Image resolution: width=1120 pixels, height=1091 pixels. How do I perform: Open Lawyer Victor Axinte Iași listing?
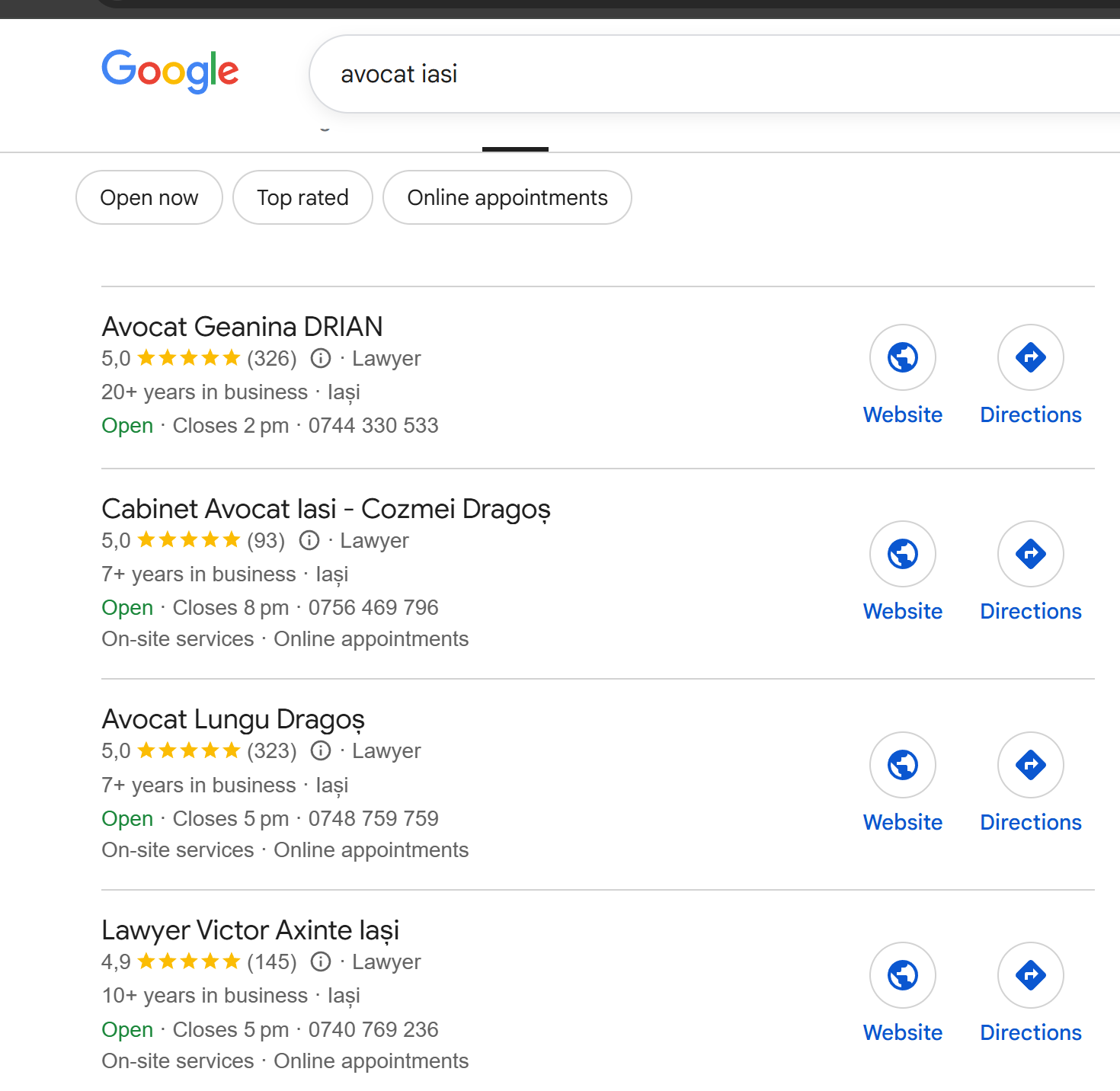[251, 930]
